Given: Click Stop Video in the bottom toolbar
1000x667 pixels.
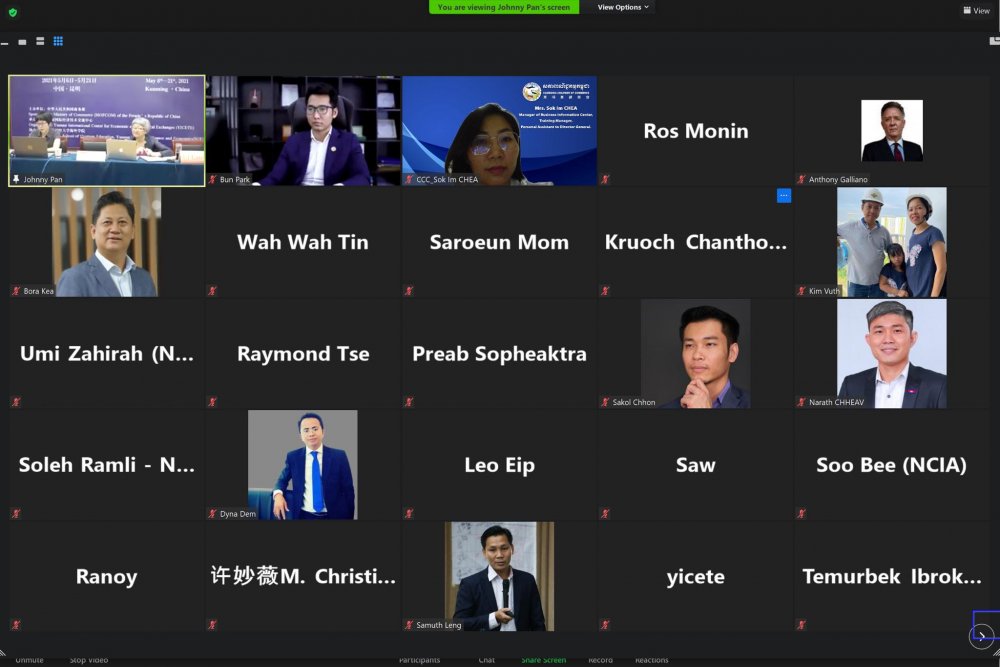Looking at the screenshot, I should point(89,660).
